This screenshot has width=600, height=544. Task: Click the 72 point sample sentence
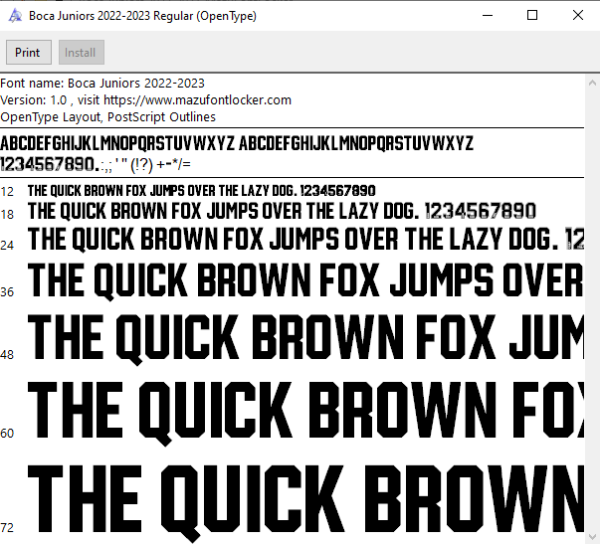tap(306, 502)
